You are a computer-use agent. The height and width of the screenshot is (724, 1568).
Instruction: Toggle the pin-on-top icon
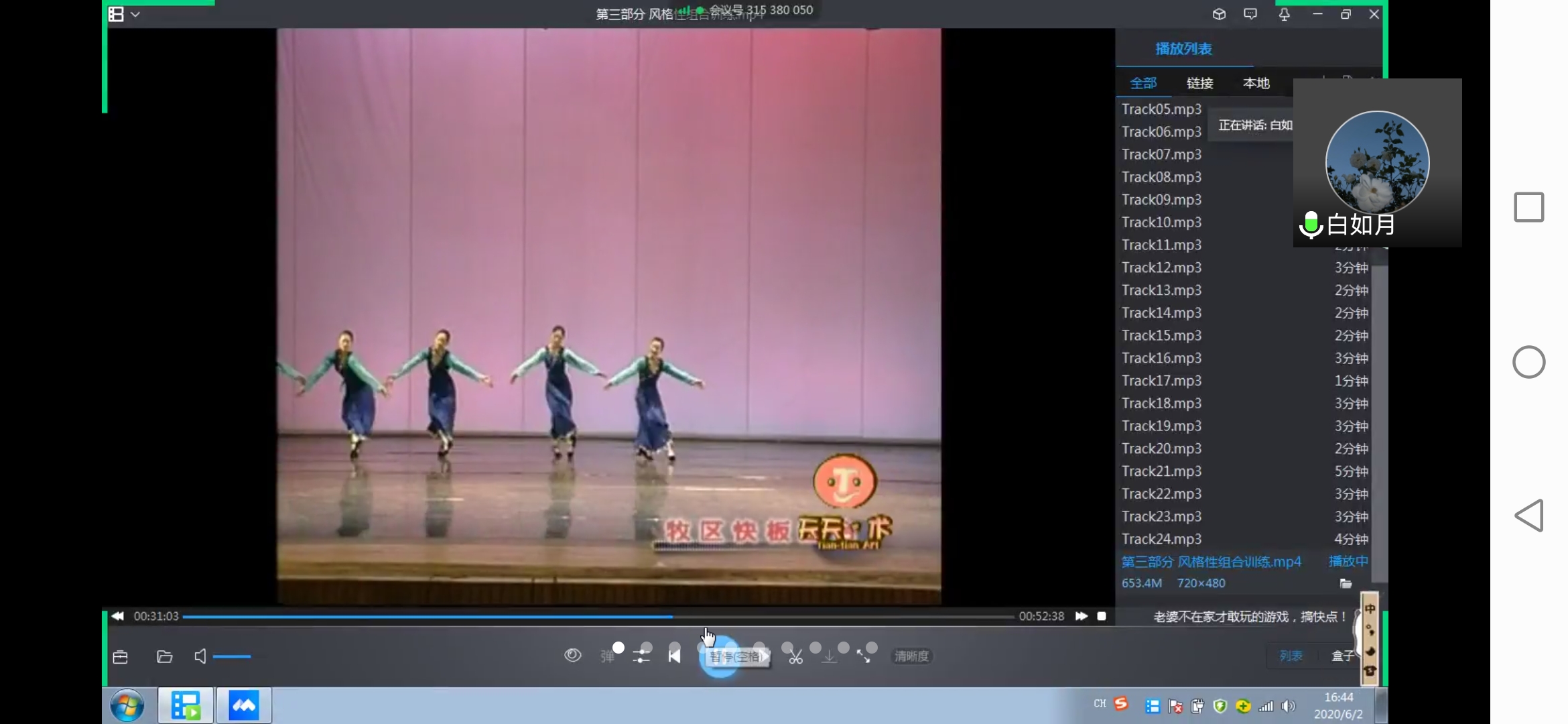click(1284, 14)
